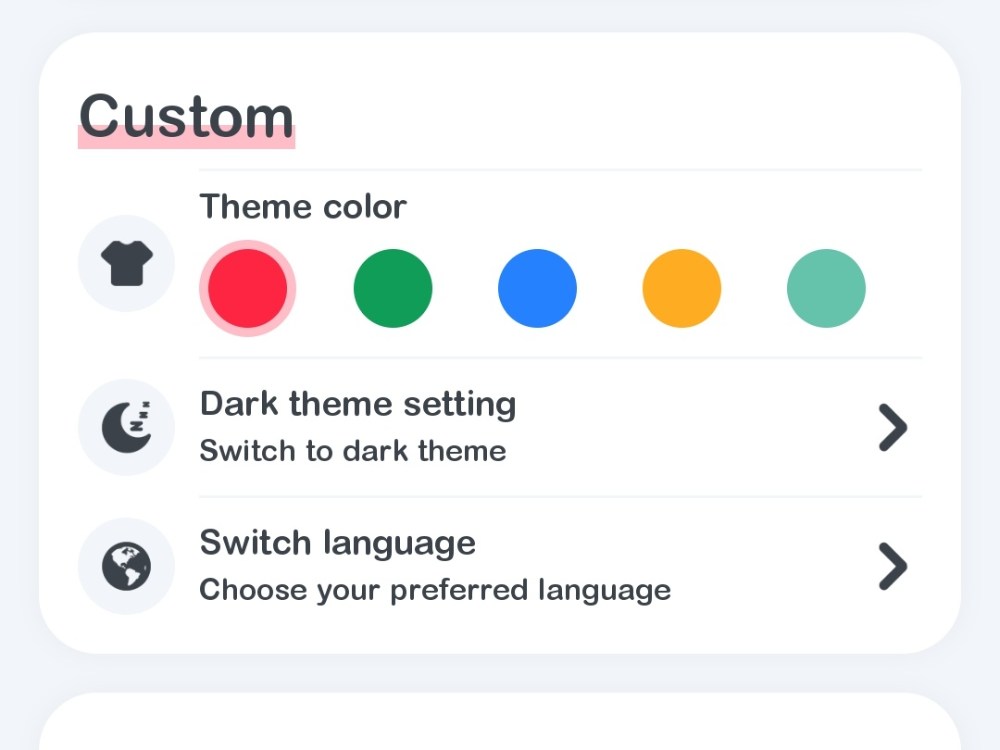Open the Dark theme setting row
Viewport: 1000px width, 750px height.
(x=500, y=427)
